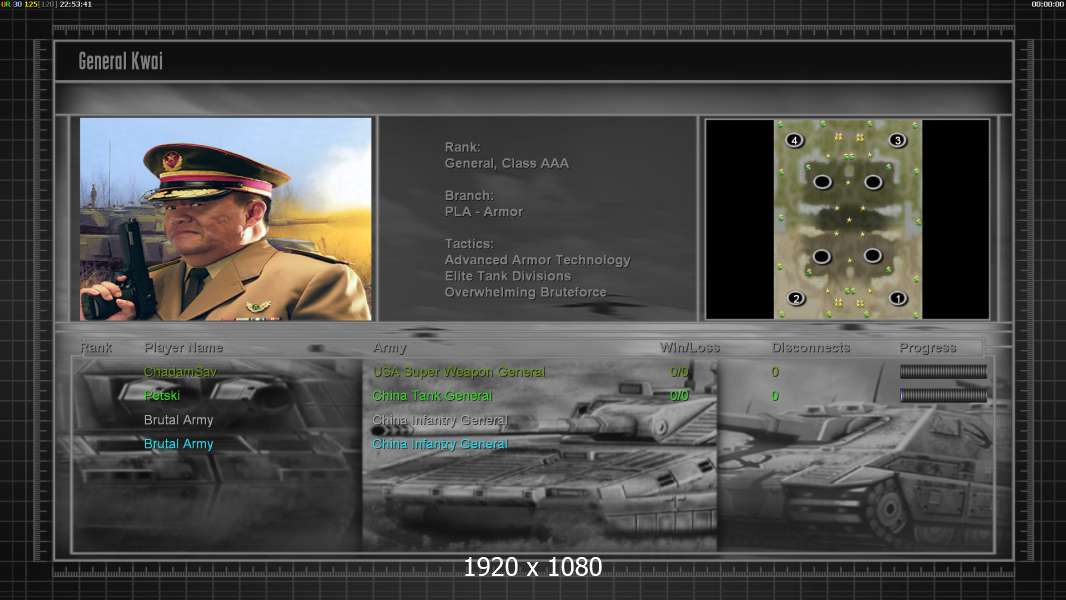Click grey China Infantry General entry
This screenshot has height=600, width=1066.
440,420
